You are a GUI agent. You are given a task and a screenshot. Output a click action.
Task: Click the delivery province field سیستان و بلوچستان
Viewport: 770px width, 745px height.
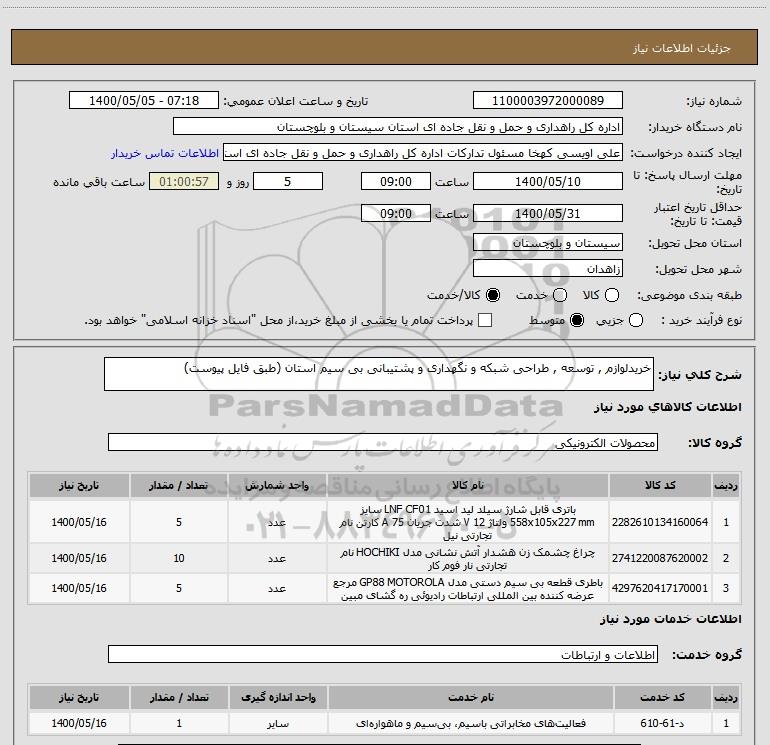[x=548, y=243]
